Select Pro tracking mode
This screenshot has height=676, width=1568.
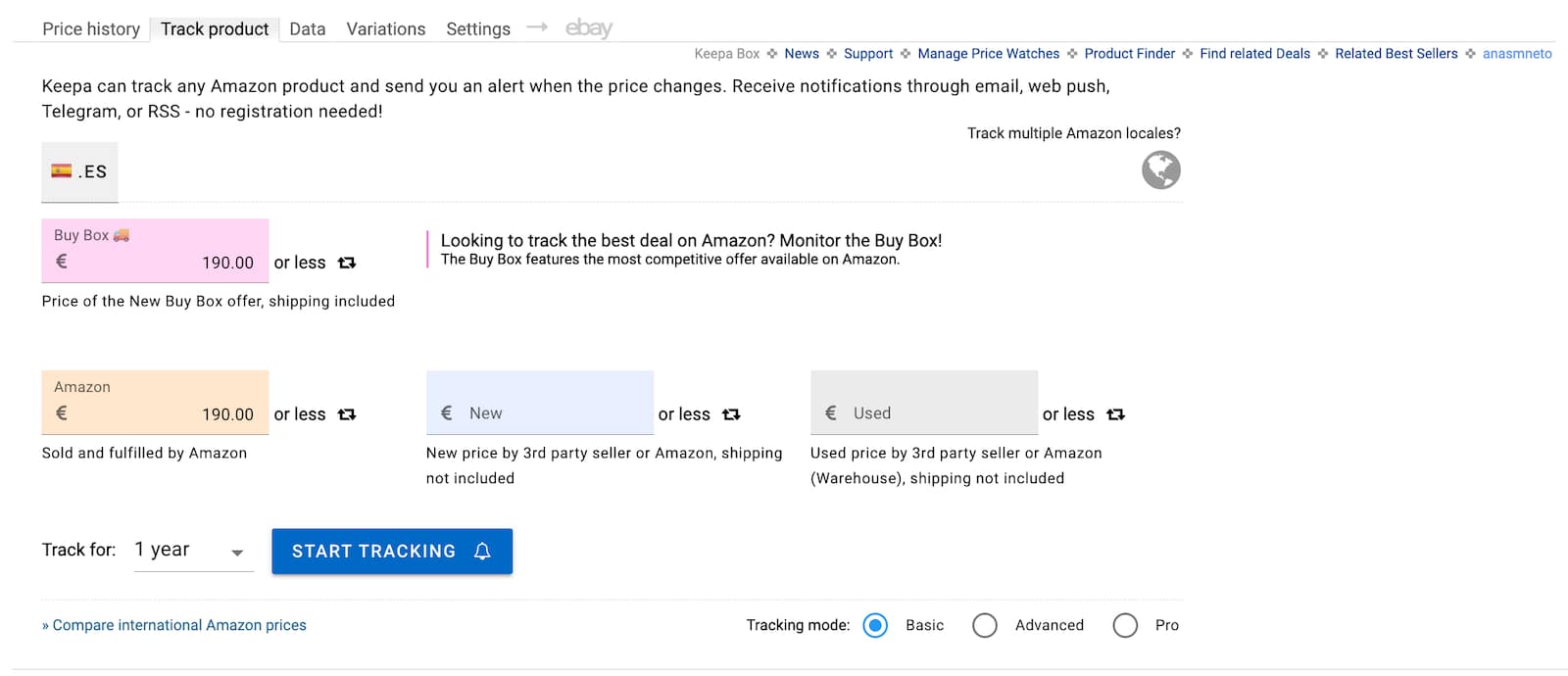click(1125, 625)
